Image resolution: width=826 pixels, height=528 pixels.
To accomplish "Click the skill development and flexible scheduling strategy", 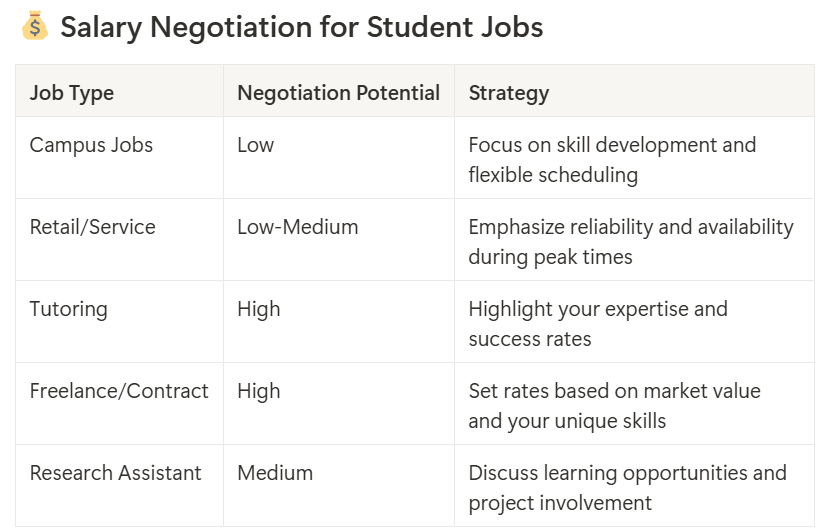I will [x=612, y=160].
